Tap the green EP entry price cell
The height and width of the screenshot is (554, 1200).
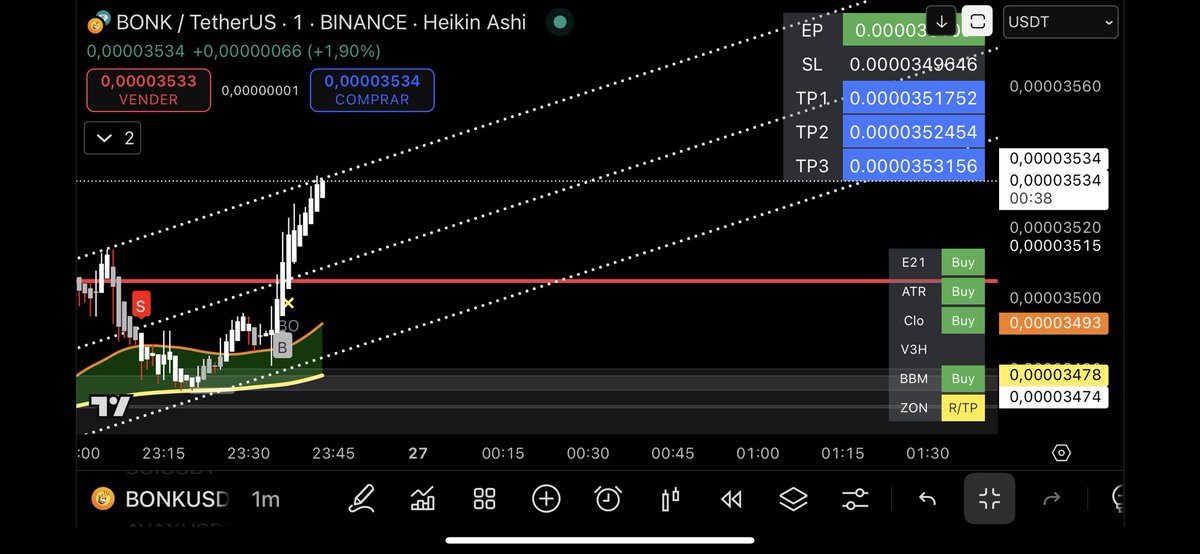[x=914, y=30]
